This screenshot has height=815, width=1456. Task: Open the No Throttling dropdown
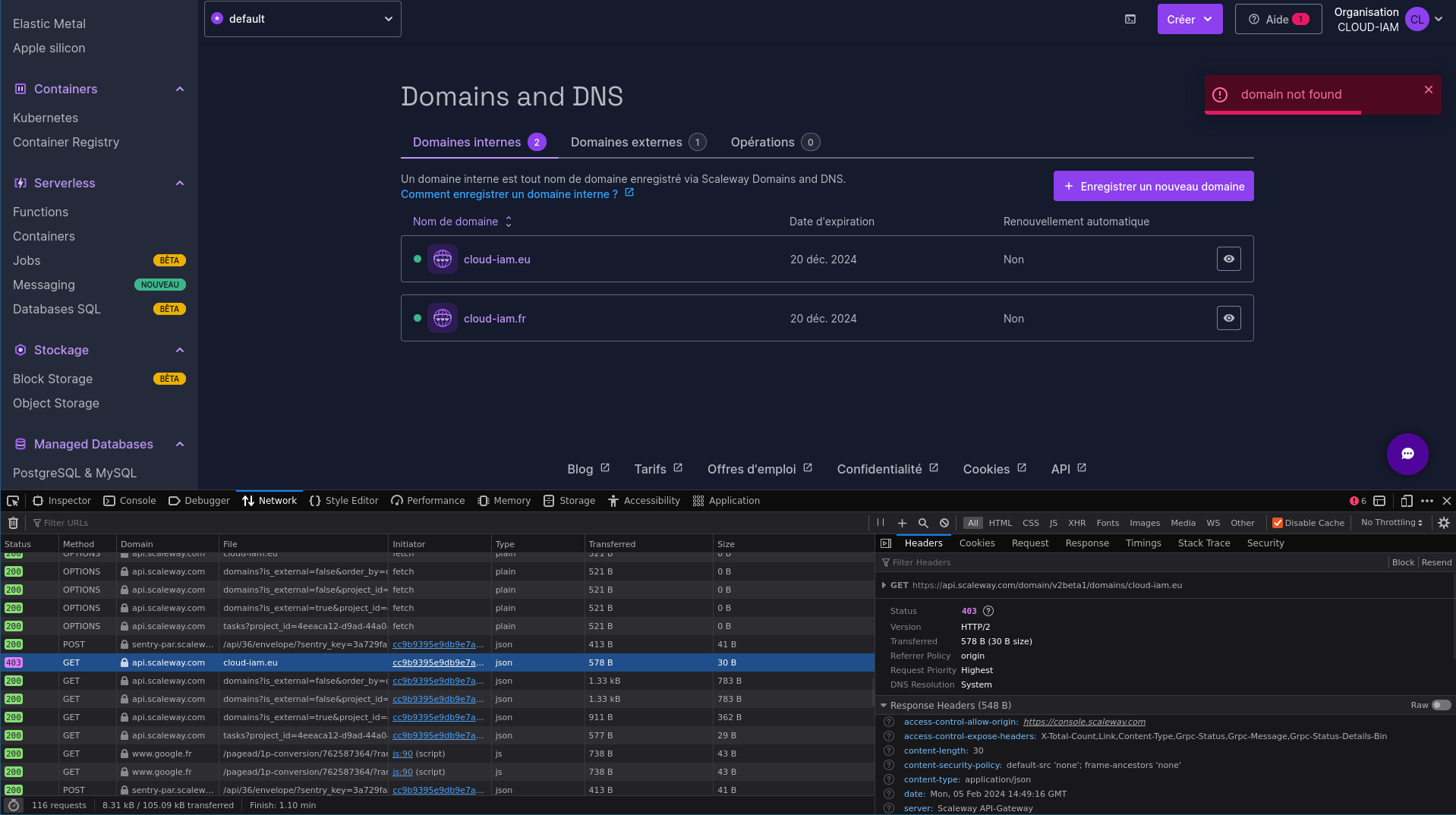point(1391,523)
